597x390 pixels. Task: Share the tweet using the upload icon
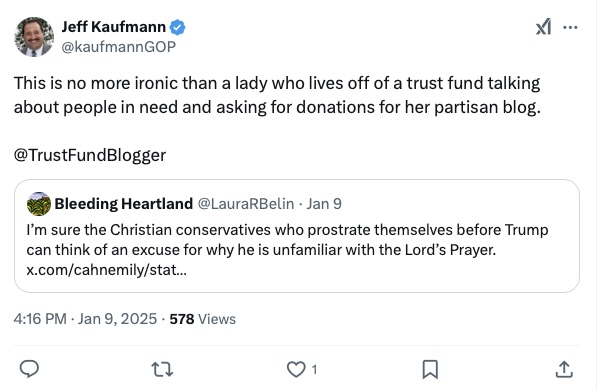(x=564, y=369)
